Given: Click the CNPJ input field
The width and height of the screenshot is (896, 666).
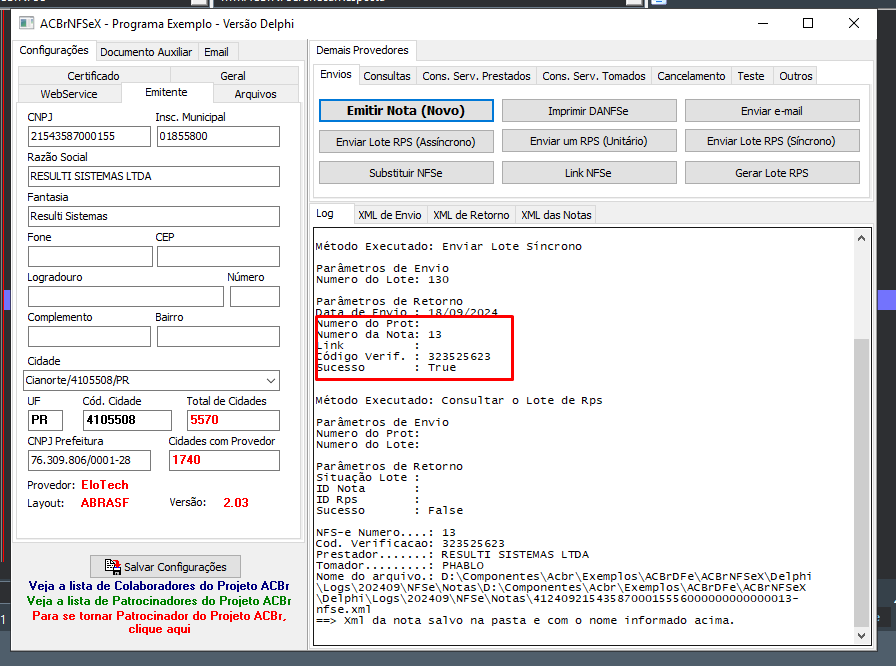Looking at the screenshot, I should [89, 136].
